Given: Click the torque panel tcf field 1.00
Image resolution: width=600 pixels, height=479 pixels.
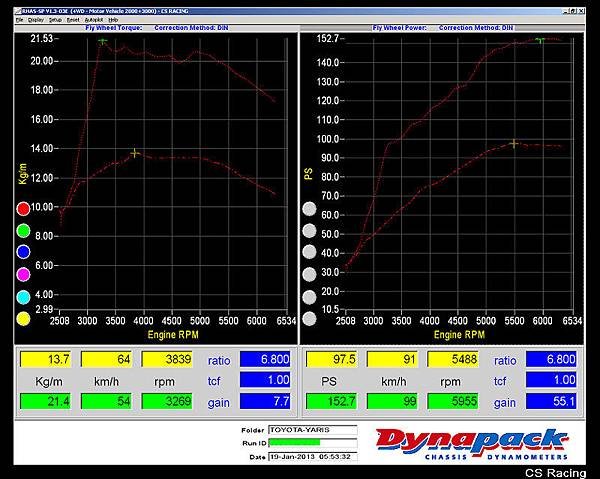Looking at the screenshot, I should pyautogui.click(x=265, y=380).
